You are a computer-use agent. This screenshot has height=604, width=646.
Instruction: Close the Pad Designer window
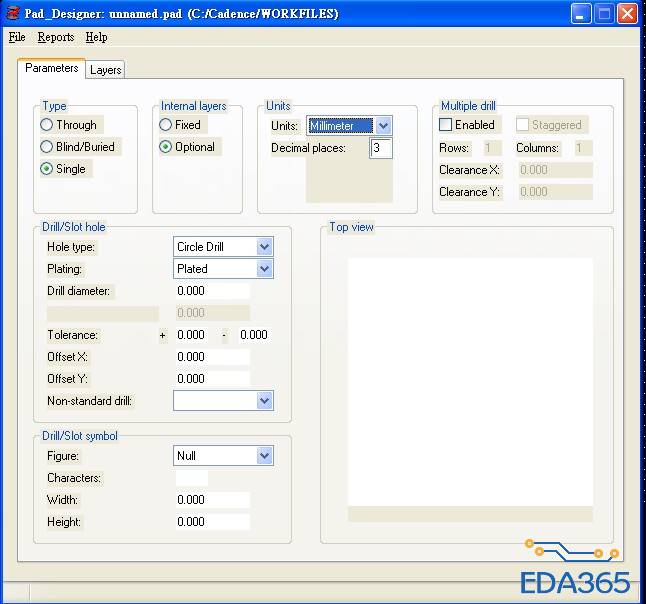[x=627, y=14]
